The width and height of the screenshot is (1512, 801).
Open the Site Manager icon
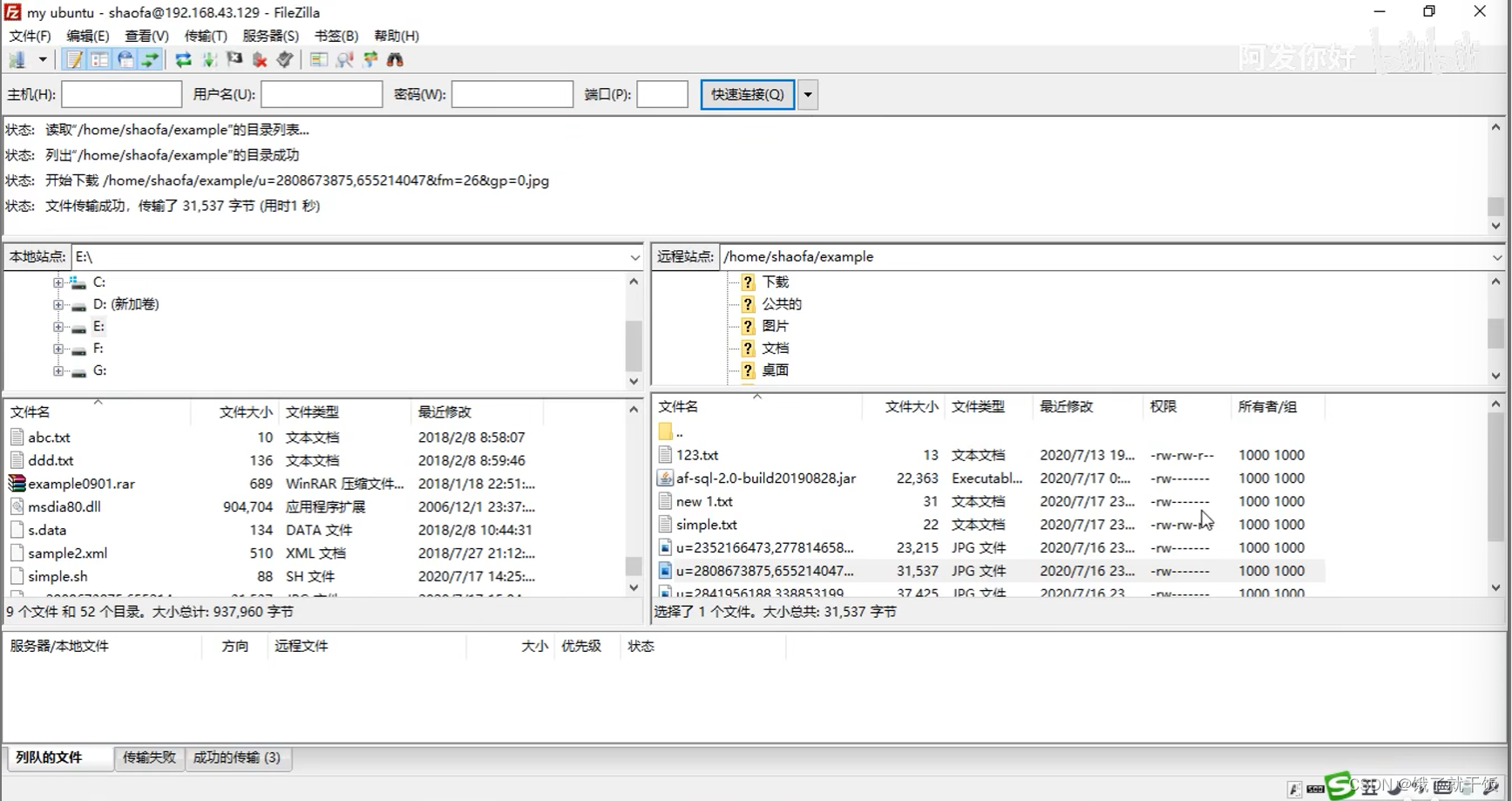point(17,59)
